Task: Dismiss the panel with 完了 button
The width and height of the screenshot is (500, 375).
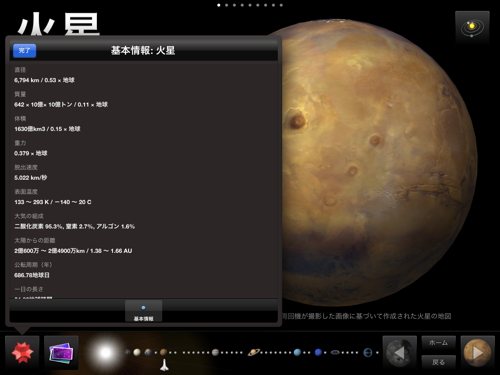Action: pyautogui.click(x=24, y=51)
